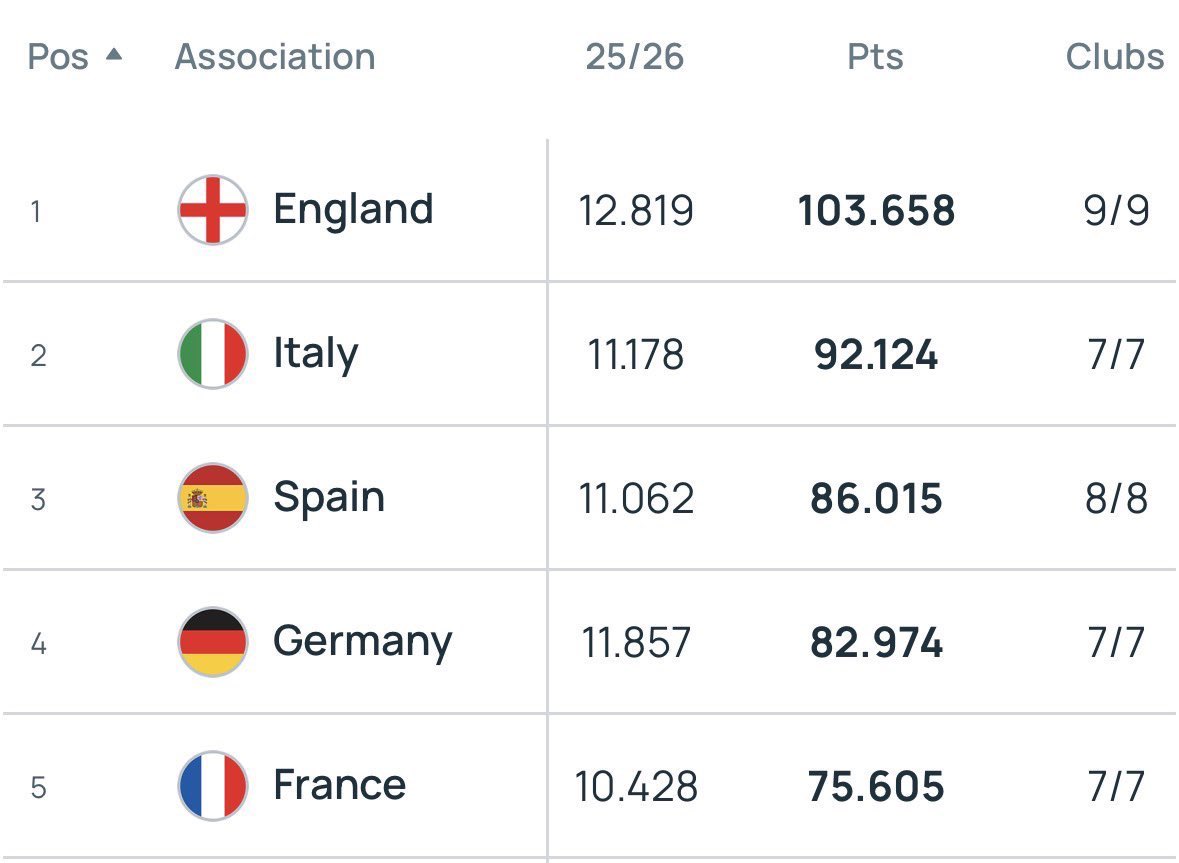Open the Germany association link
Viewport: 1179px width, 863px height.
tap(362, 642)
